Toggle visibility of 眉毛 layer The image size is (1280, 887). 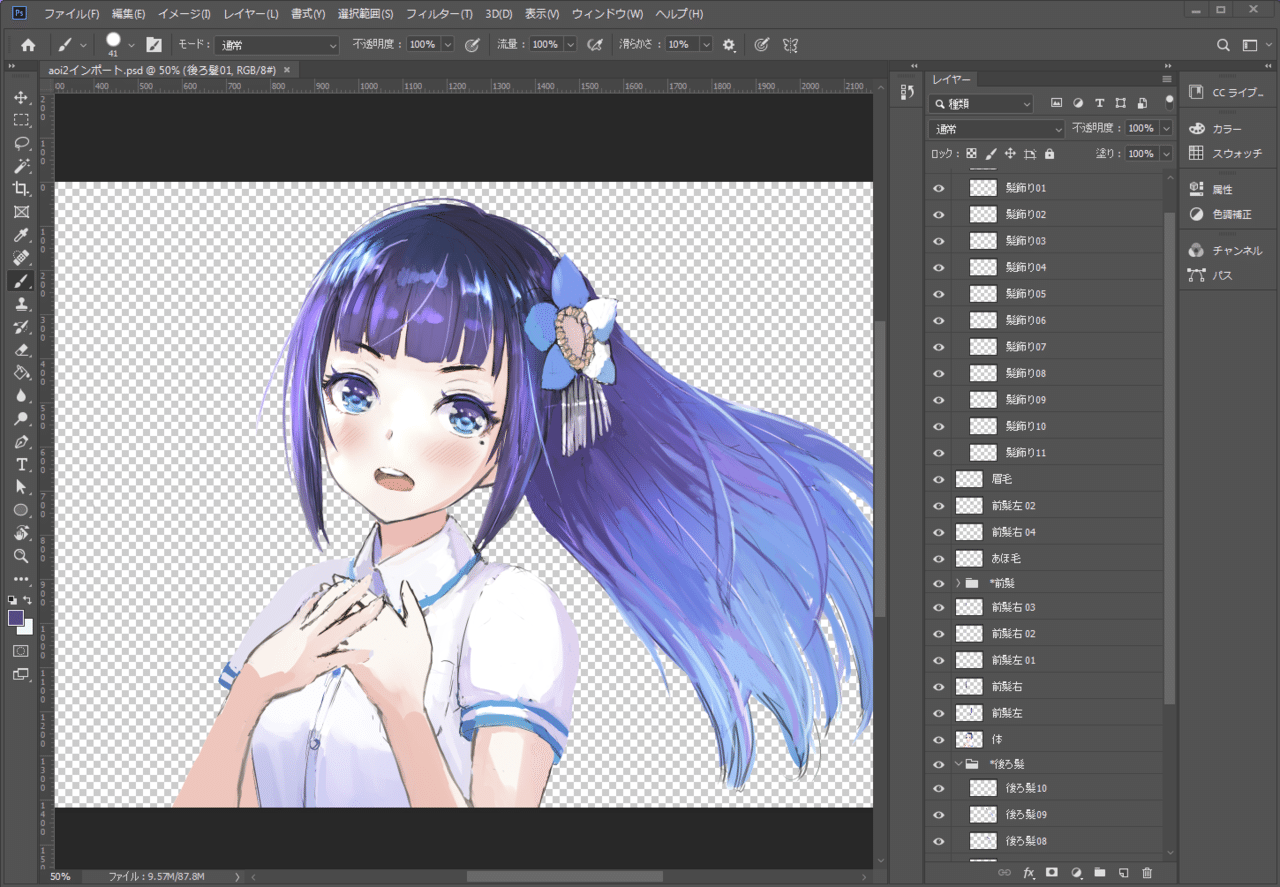tap(938, 480)
